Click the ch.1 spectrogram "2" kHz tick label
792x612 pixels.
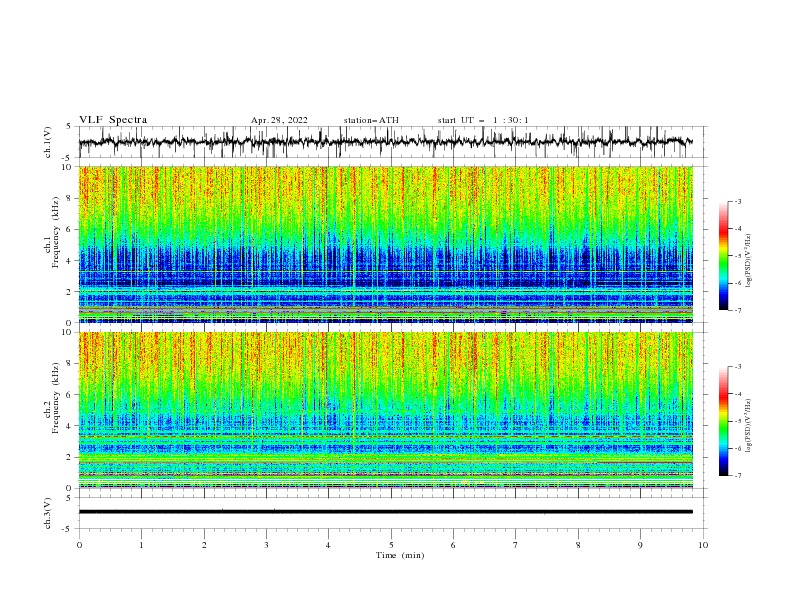[x=70, y=292]
